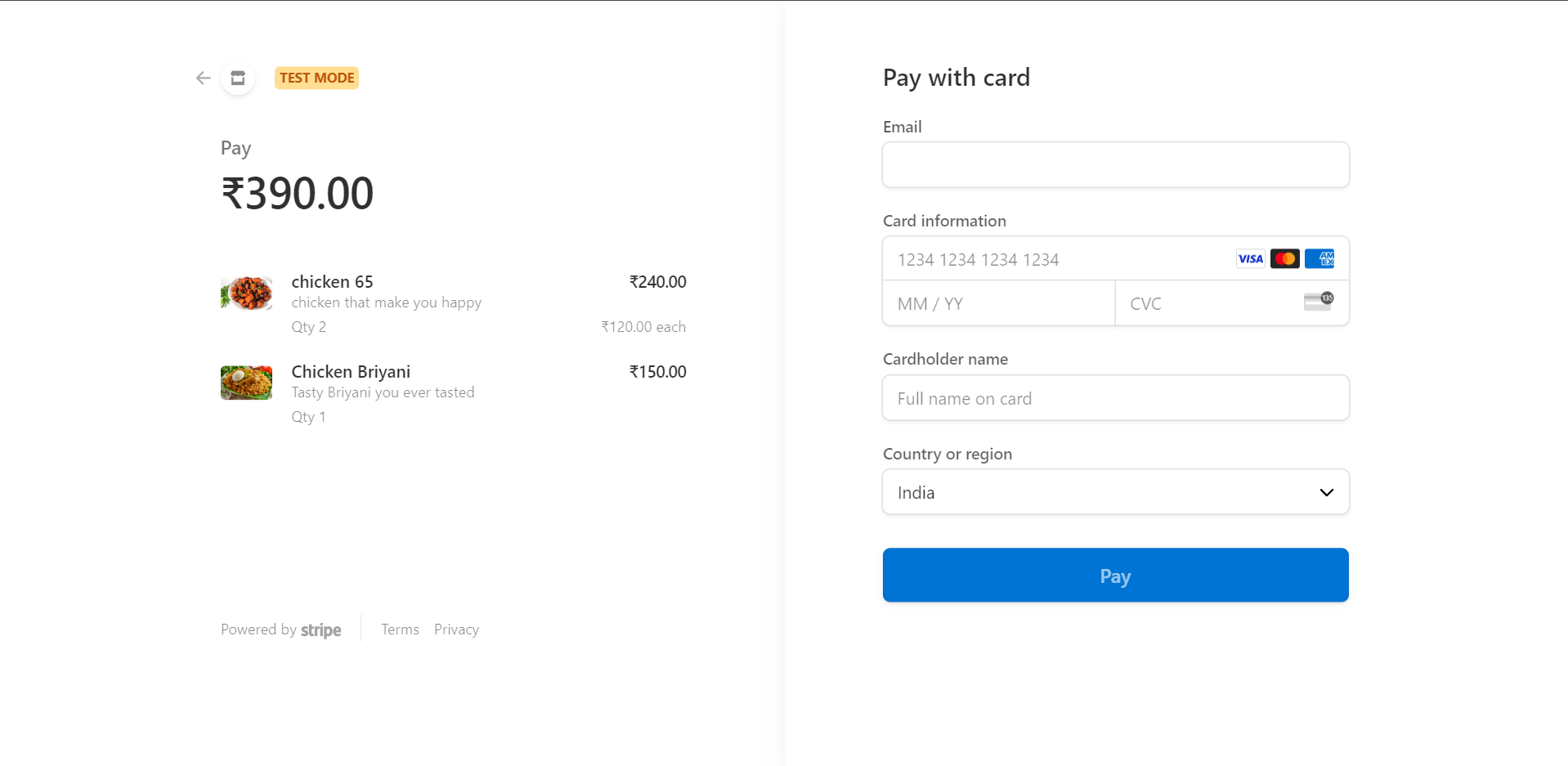Click the 'Card information' label
The image size is (1568, 766).
944,221
